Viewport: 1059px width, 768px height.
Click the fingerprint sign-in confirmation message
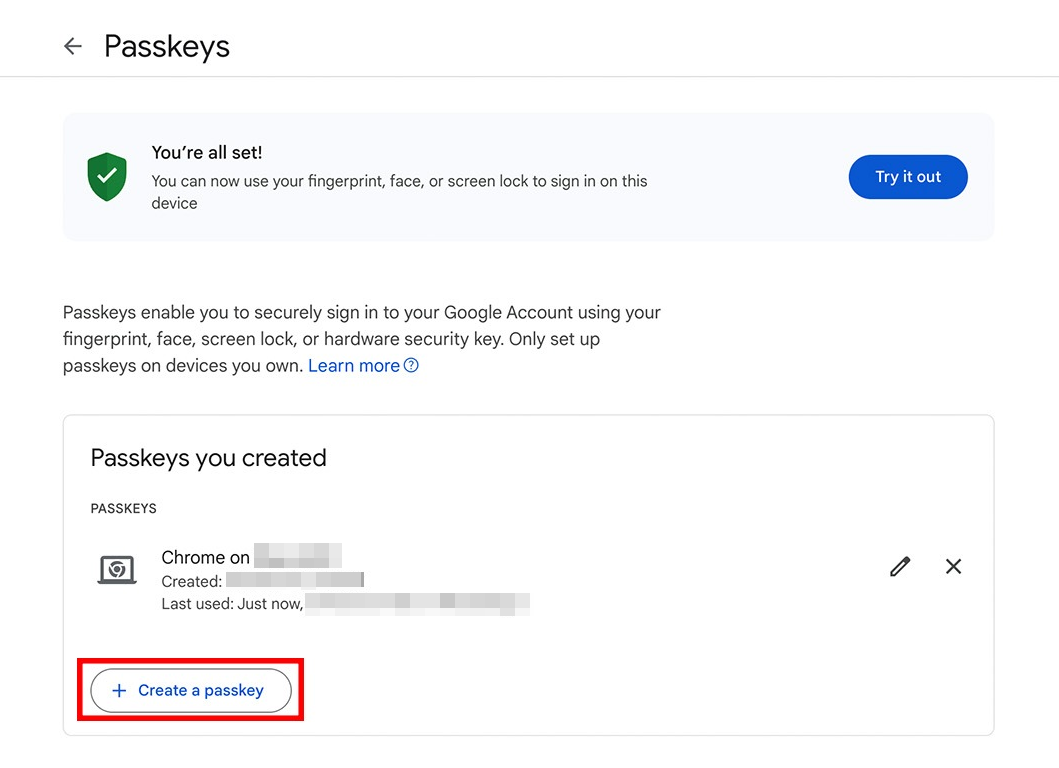pyautogui.click(x=399, y=192)
